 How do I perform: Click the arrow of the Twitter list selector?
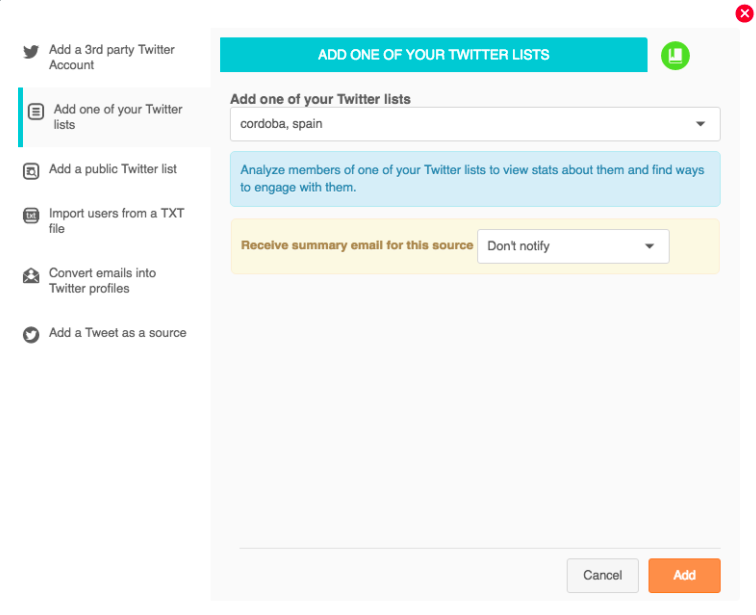point(700,124)
